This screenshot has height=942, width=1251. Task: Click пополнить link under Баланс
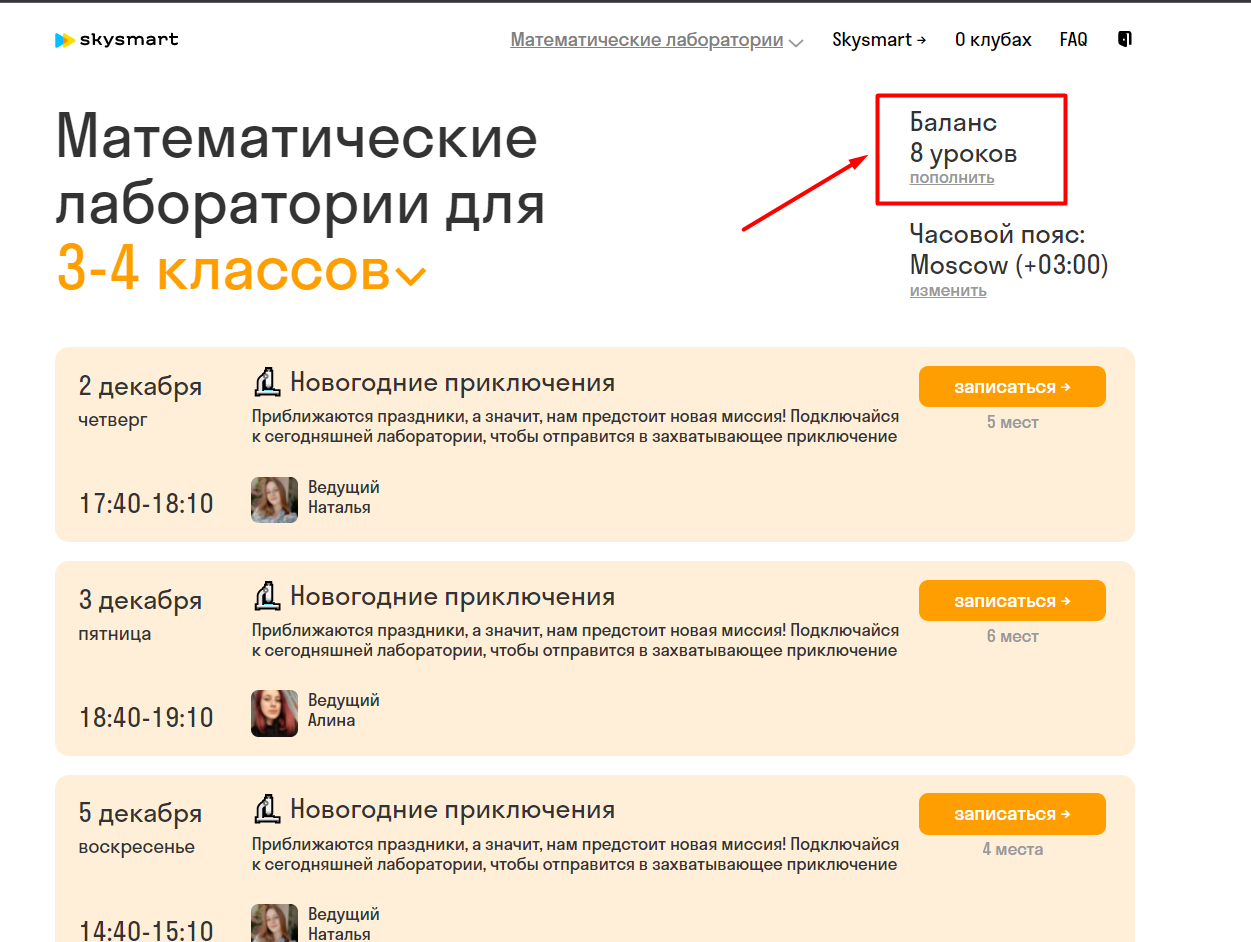pyautogui.click(x=952, y=178)
